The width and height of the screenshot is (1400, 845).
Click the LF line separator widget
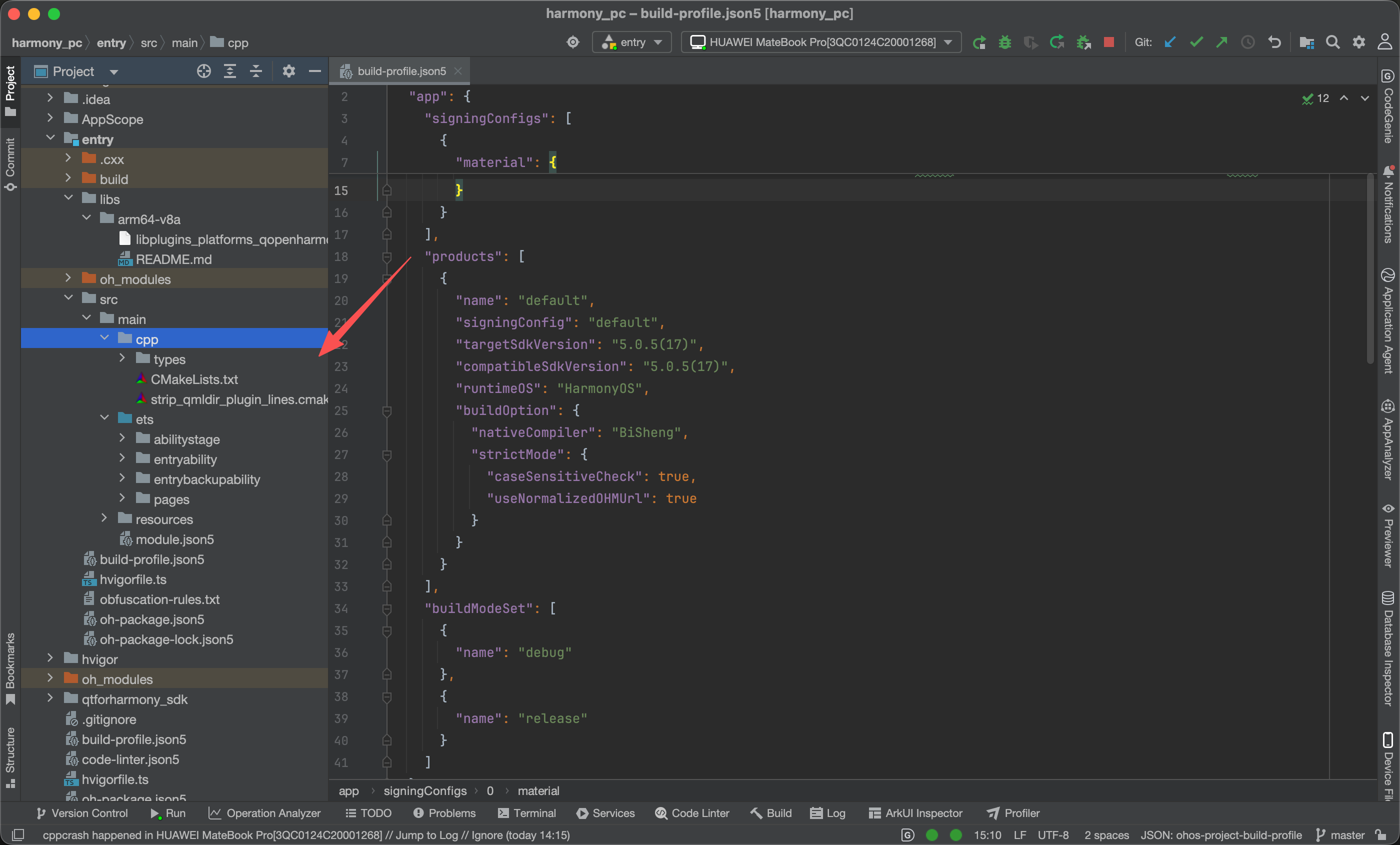click(x=1020, y=835)
